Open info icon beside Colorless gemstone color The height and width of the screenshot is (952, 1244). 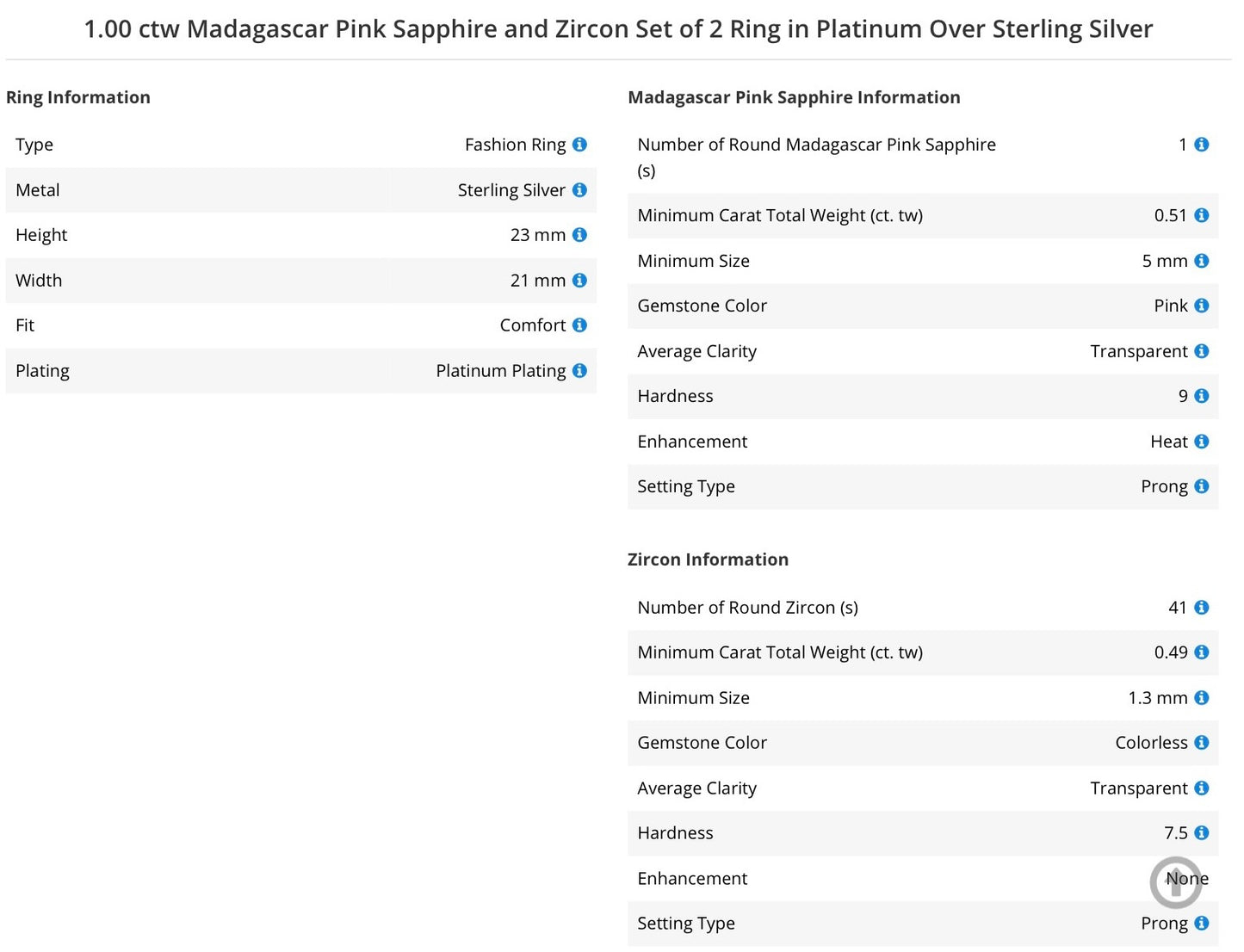pos(1202,743)
